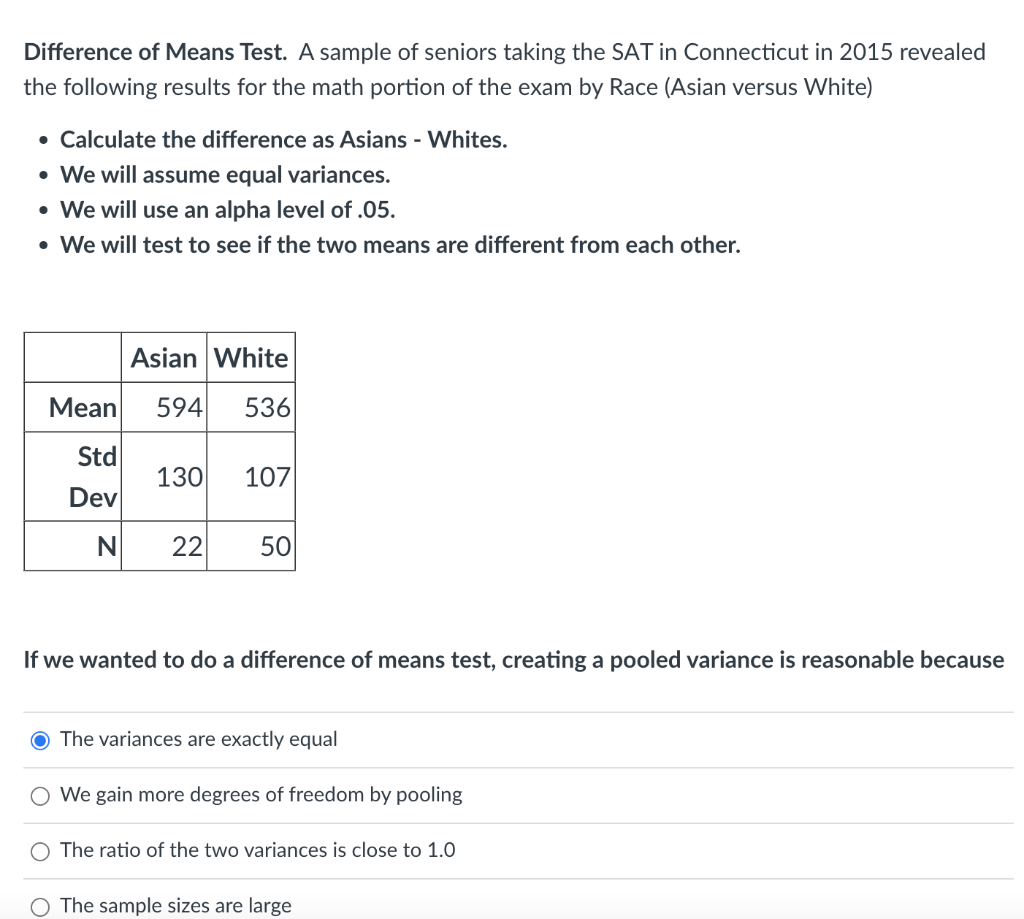Click the pooled variance question text
This screenshot has width=1024, height=919.
pyautogui.click(x=513, y=660)
